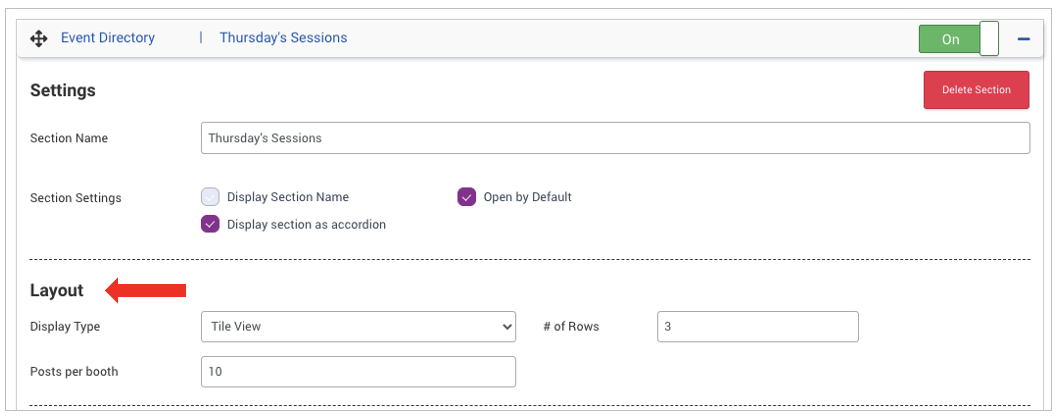Click the Section Settings label
1058x416 pixels.
[x=76, y=198]
